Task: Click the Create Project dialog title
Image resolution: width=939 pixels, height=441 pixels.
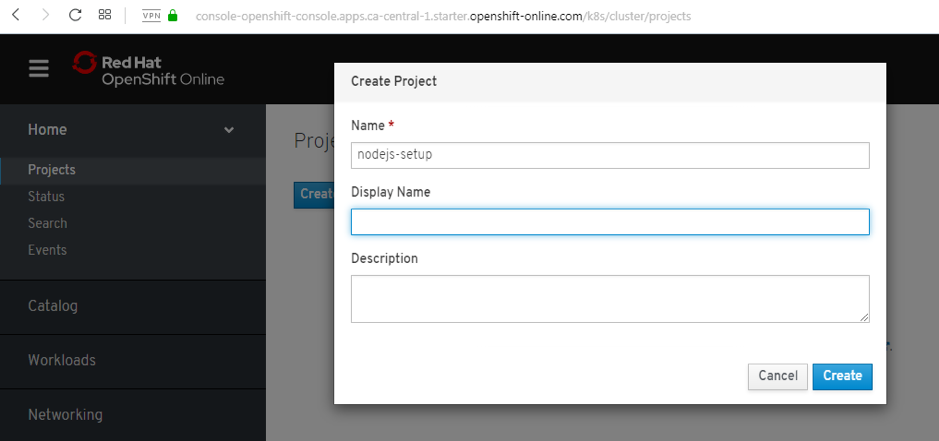Action: (x=394, y=81)
